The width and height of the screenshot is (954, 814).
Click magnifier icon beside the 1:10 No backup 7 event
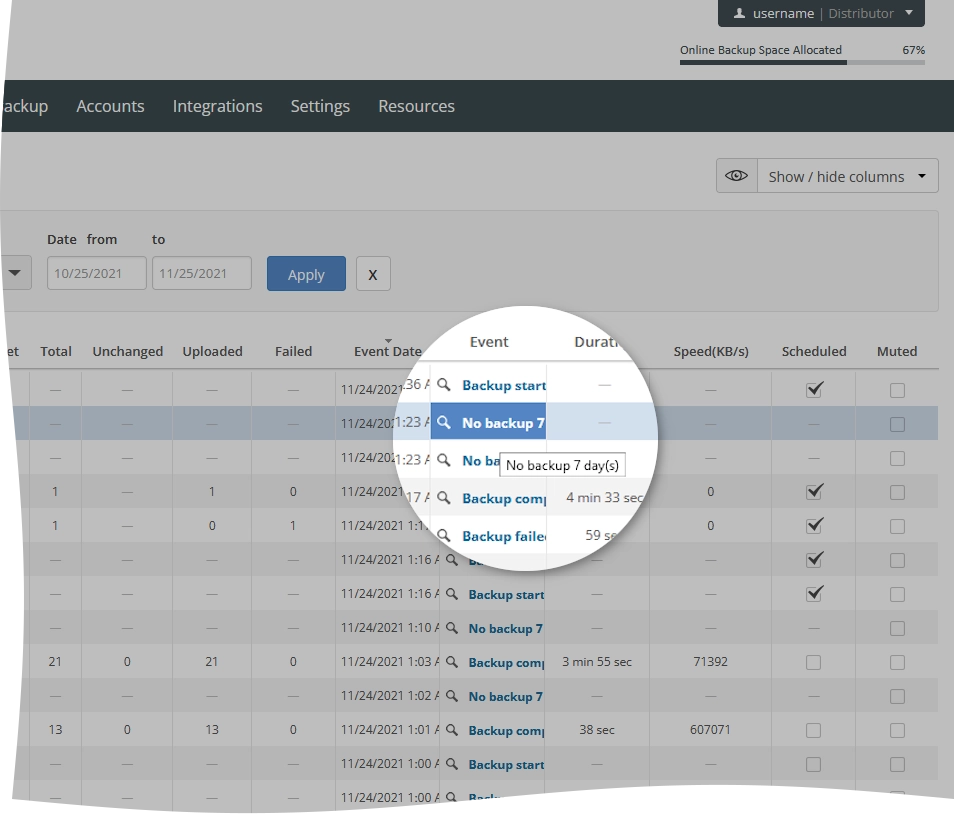[451, 628]
